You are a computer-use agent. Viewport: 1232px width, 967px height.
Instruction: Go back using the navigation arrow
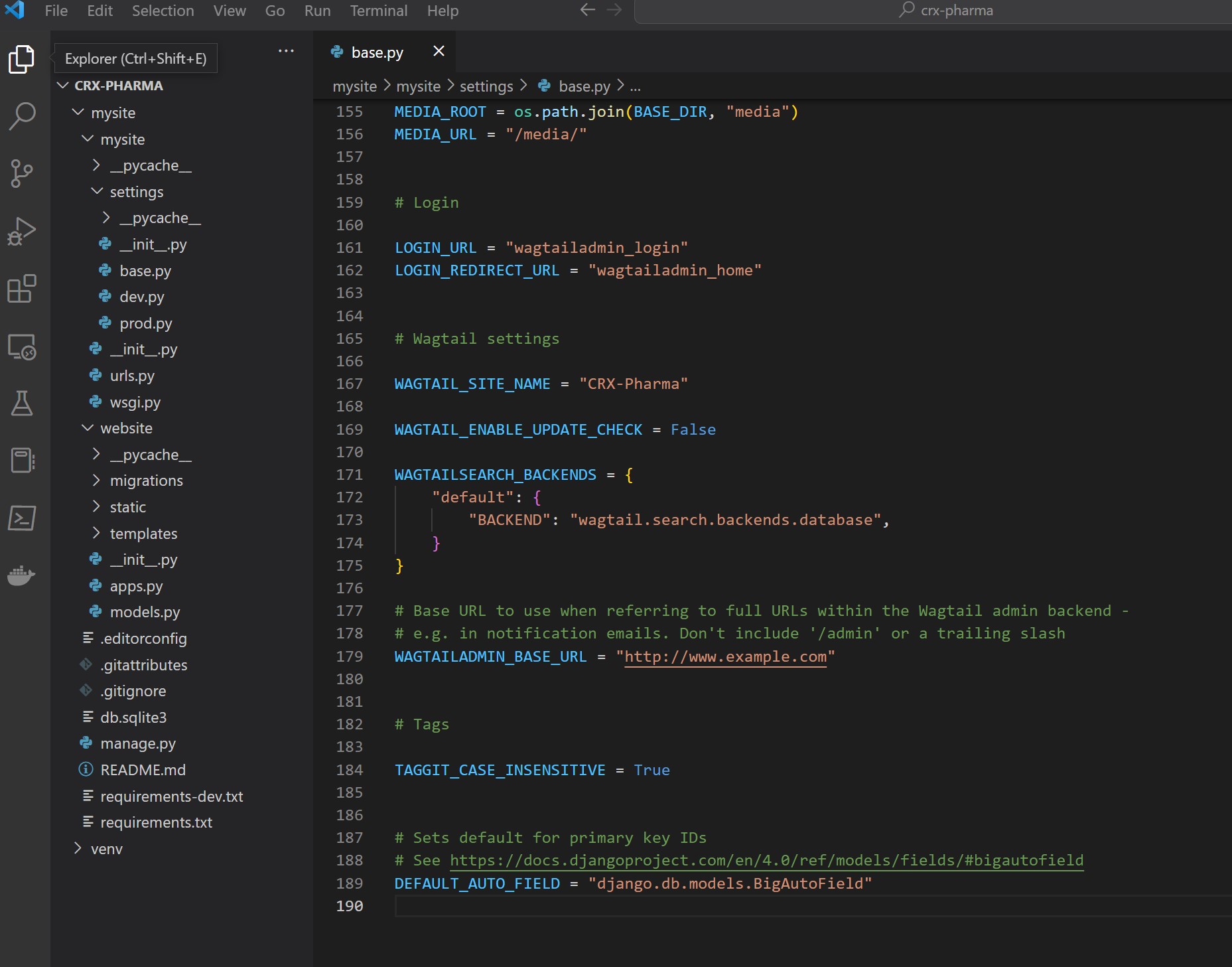(x=587, y=10)
